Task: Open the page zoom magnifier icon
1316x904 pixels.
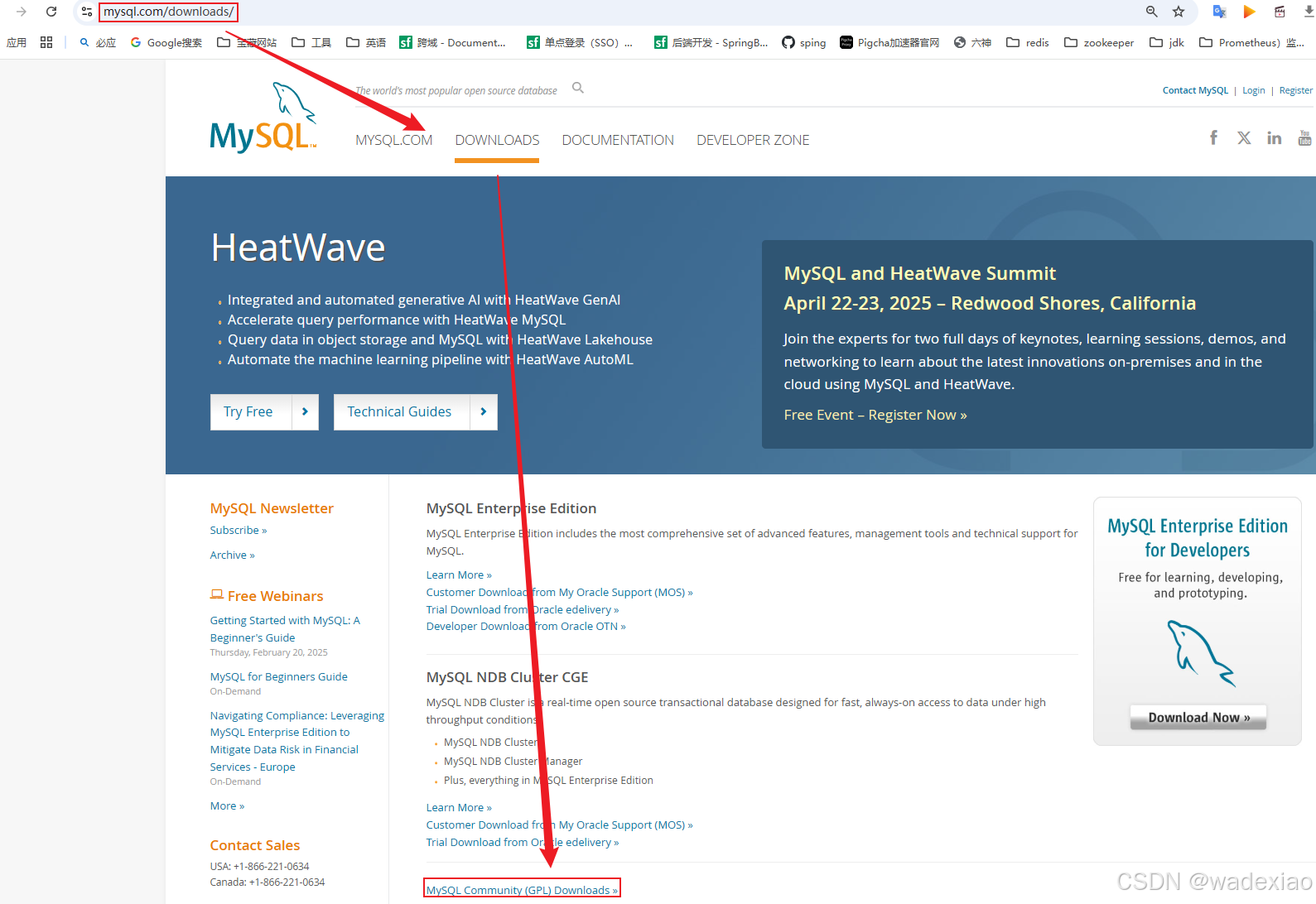Action: pos(1152,12)
